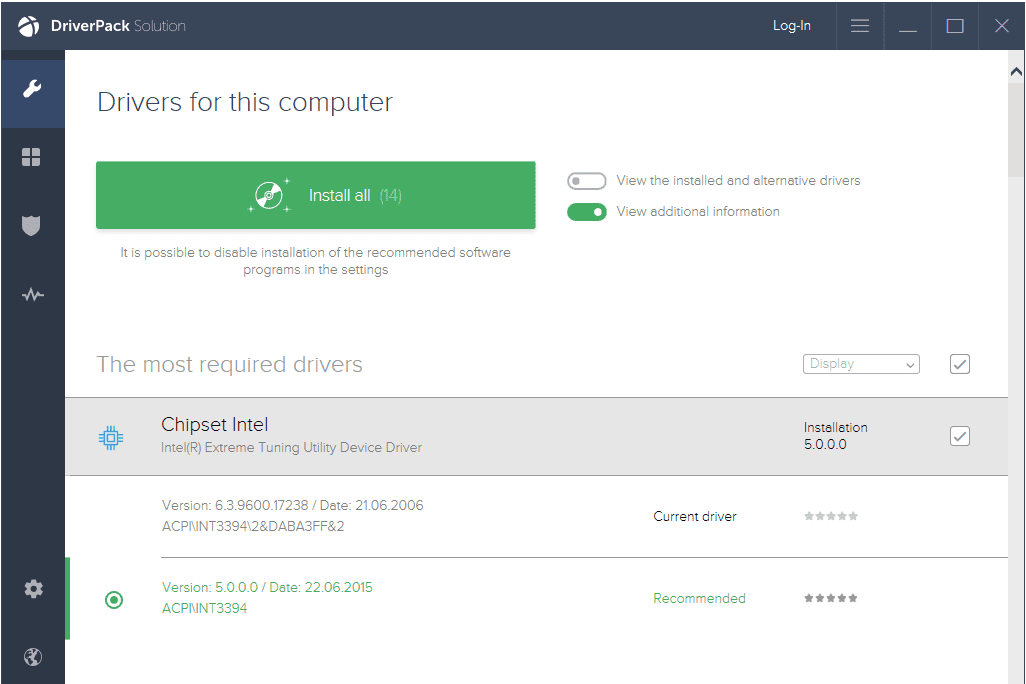The height and width of the screenshot is (684, 1026).
Task: Click the Recommended driver star rating
Action: coord(831,598)
